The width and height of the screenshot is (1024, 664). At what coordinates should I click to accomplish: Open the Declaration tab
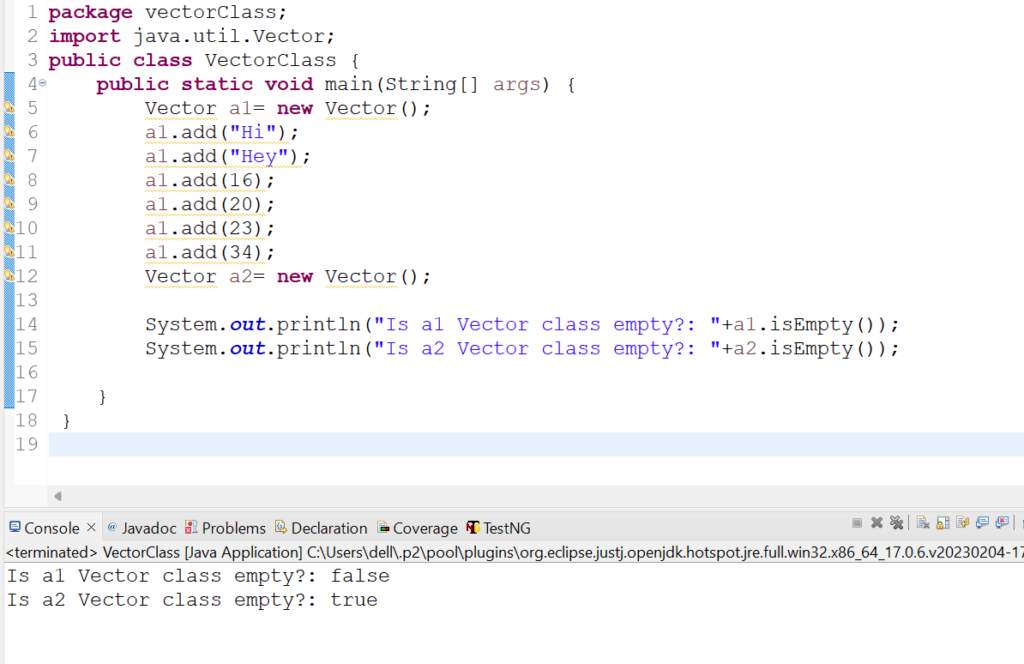click(329, 528)
